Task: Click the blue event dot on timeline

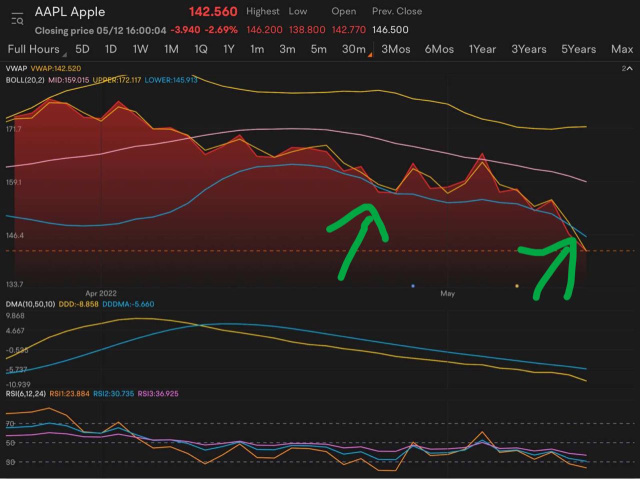Action: click(413, 286)
